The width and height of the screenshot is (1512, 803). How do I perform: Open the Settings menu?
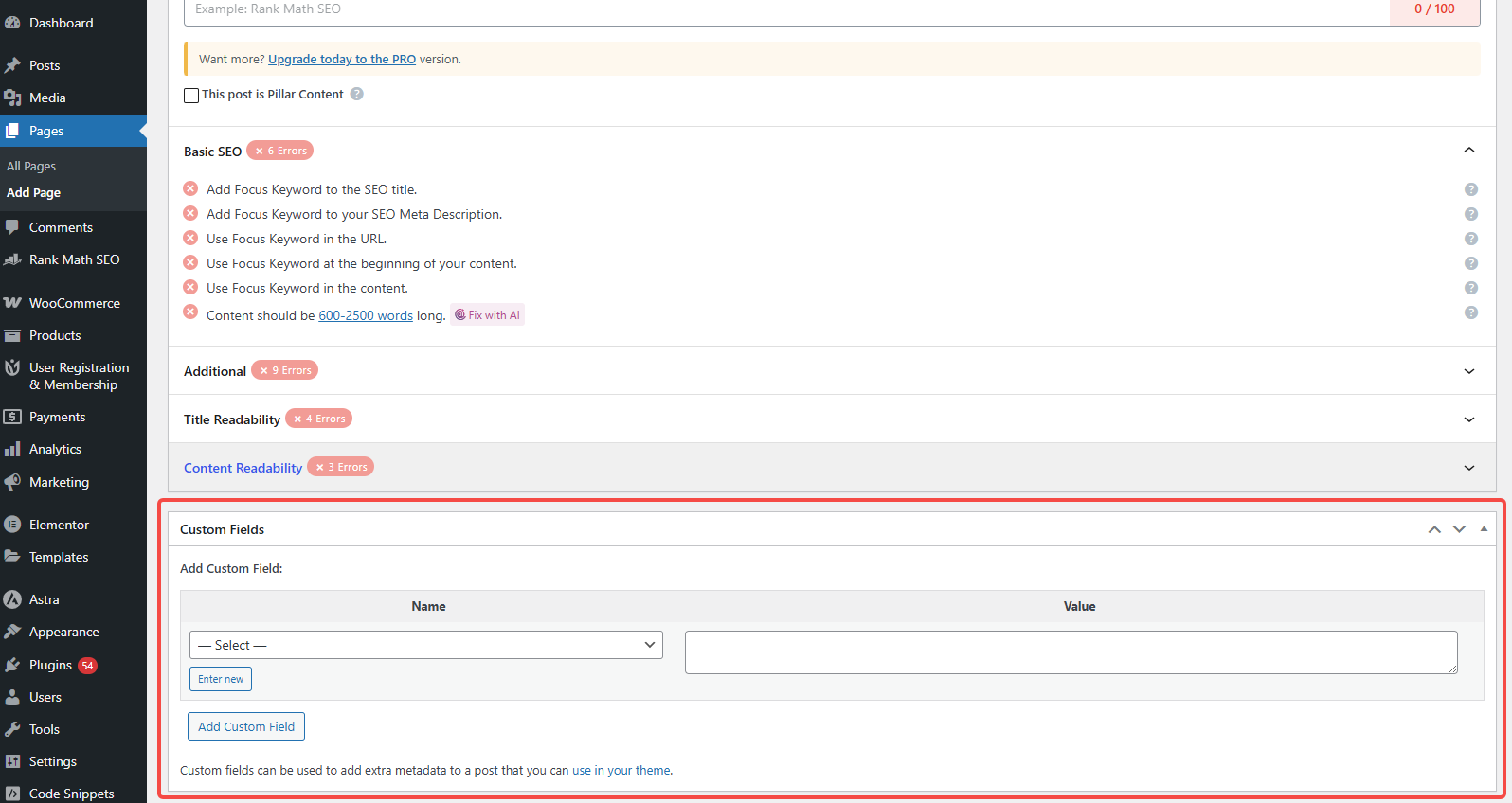tap(52, 761)
